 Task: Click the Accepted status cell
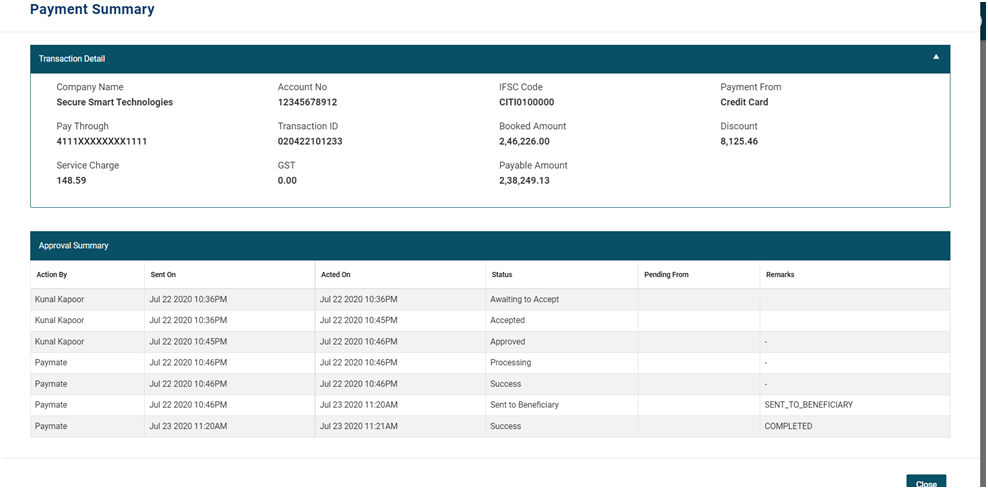[507, 320]
